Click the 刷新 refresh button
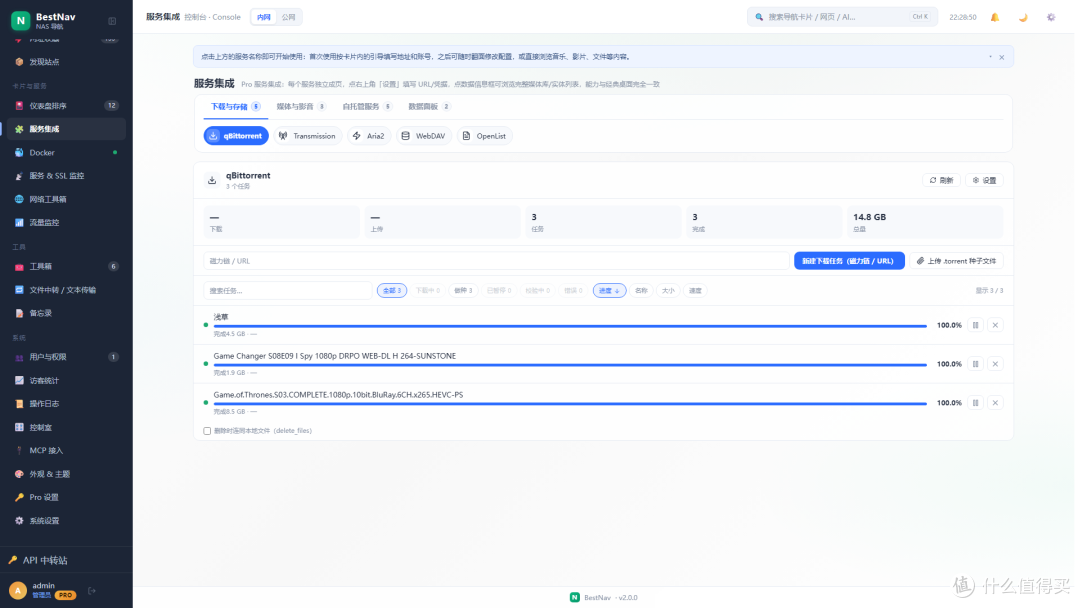 coord(941,180)
